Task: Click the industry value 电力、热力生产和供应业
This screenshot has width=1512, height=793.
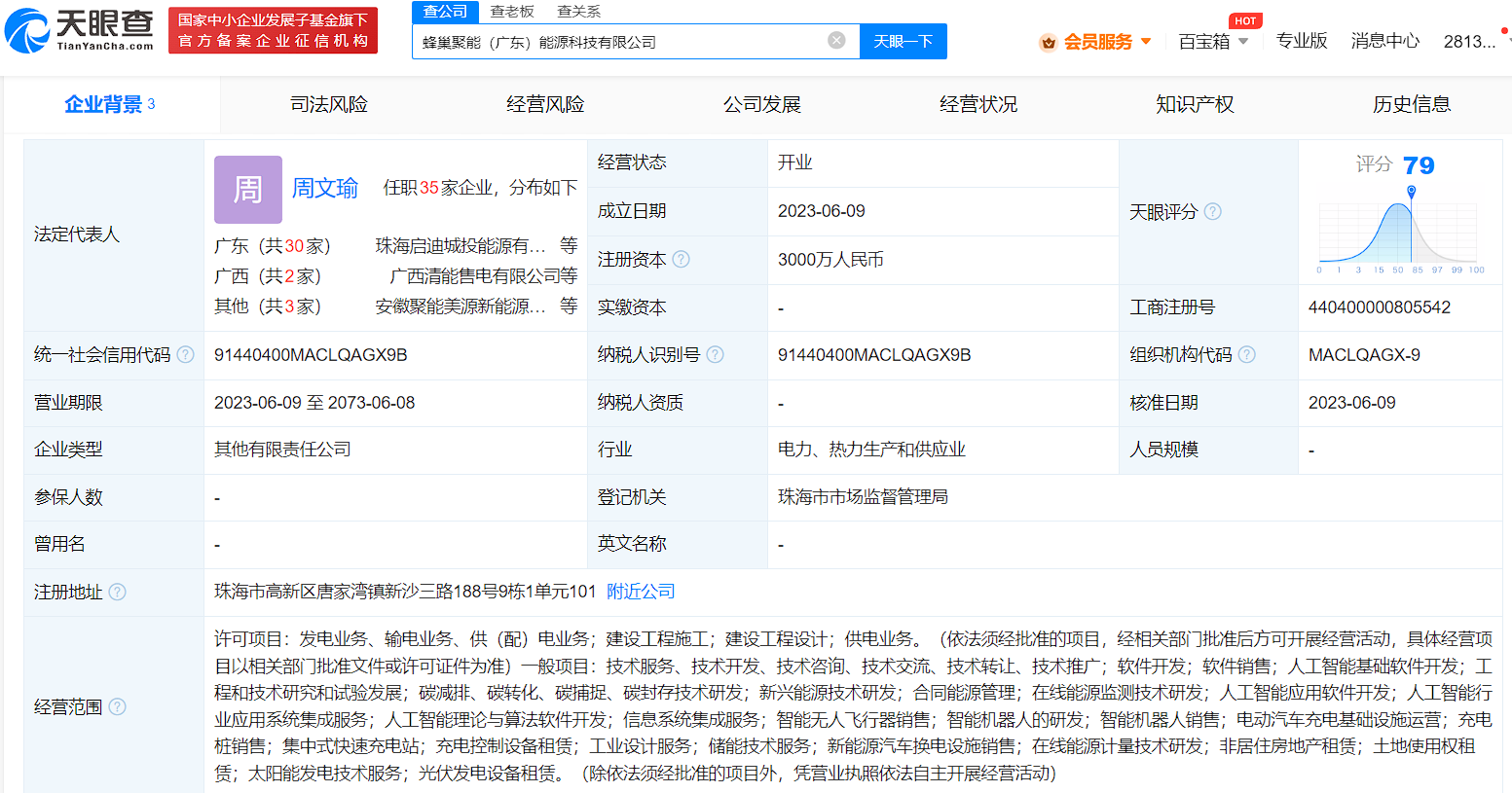Action: click(871, 450)
